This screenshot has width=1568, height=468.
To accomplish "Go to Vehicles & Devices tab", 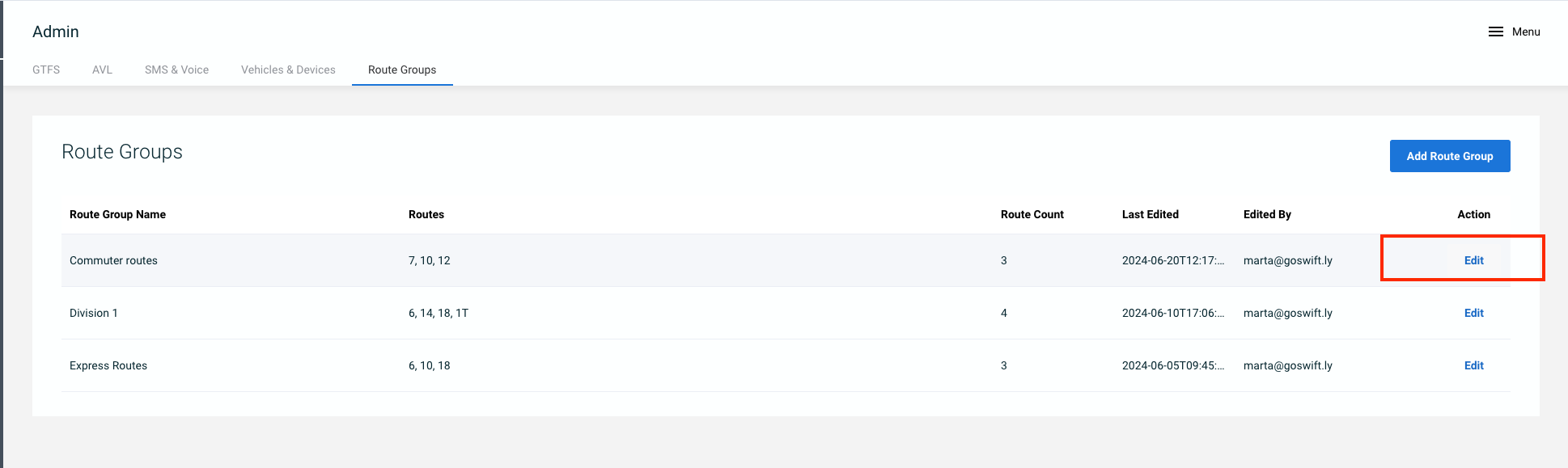I will pos(288,70).
